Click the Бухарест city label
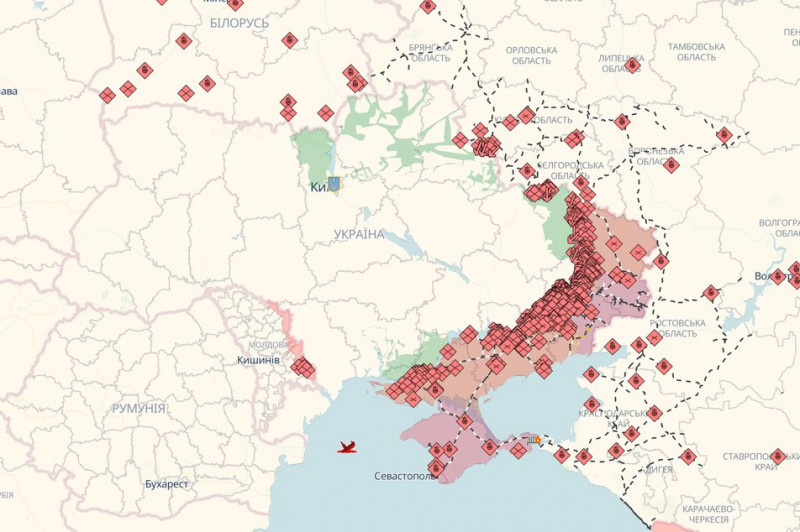 (x=166, y=484)
